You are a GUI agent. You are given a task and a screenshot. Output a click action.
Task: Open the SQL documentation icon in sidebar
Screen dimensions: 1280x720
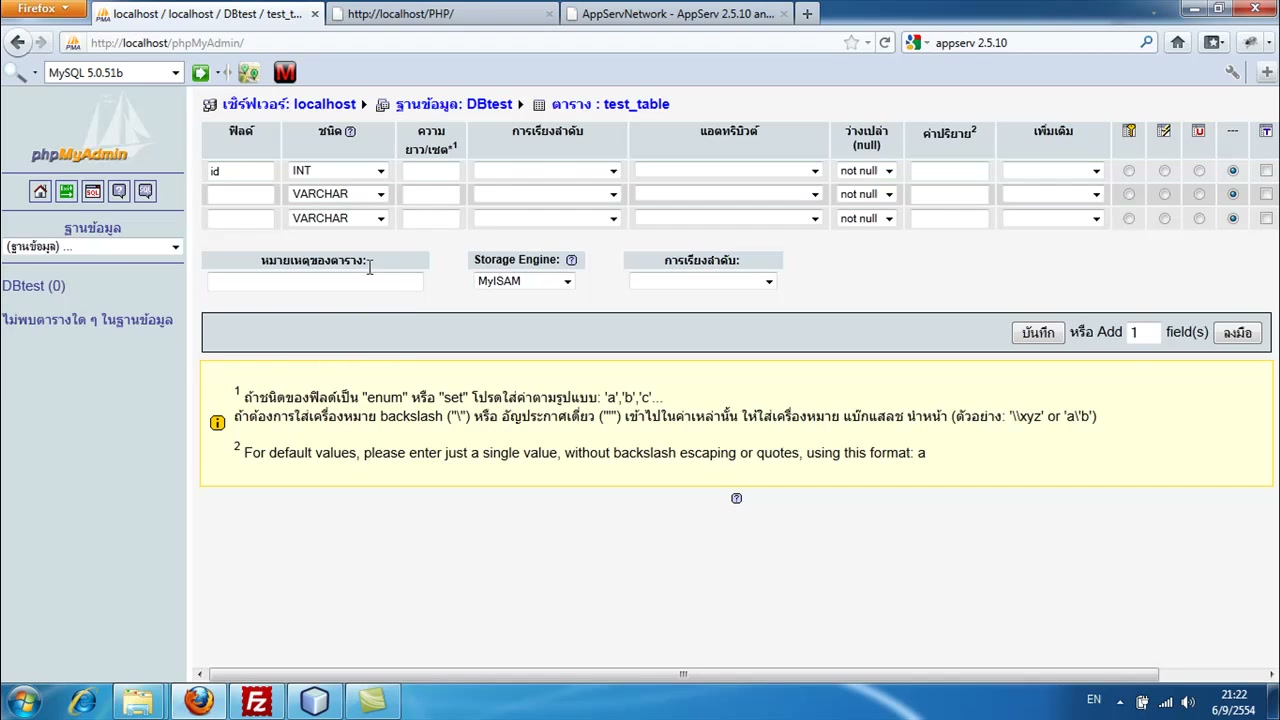145,191
